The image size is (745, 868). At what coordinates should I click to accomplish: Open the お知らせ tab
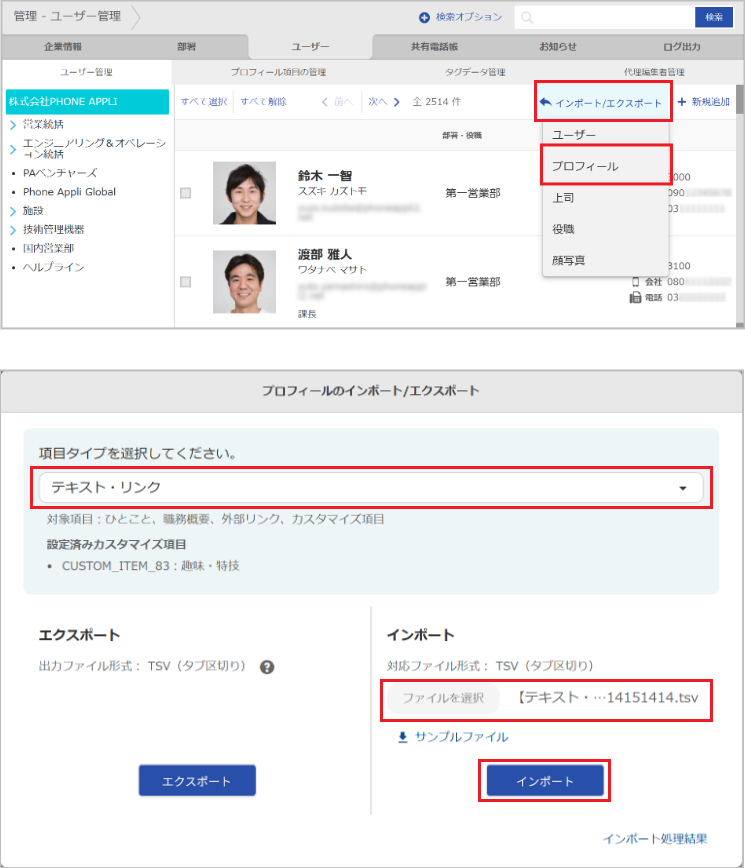[x=558, y=47]
